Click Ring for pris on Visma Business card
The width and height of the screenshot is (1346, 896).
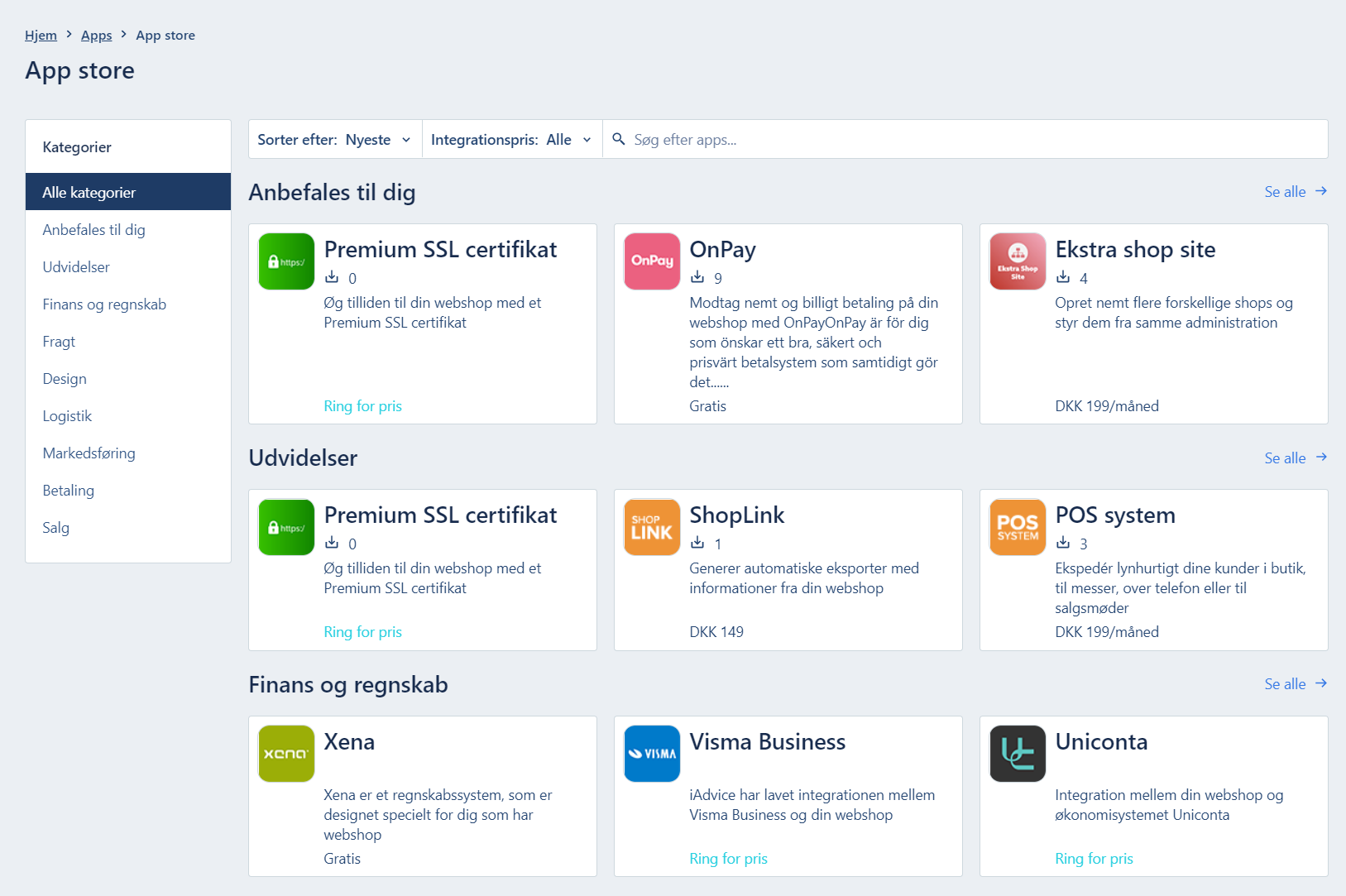(x=728, y=859)
